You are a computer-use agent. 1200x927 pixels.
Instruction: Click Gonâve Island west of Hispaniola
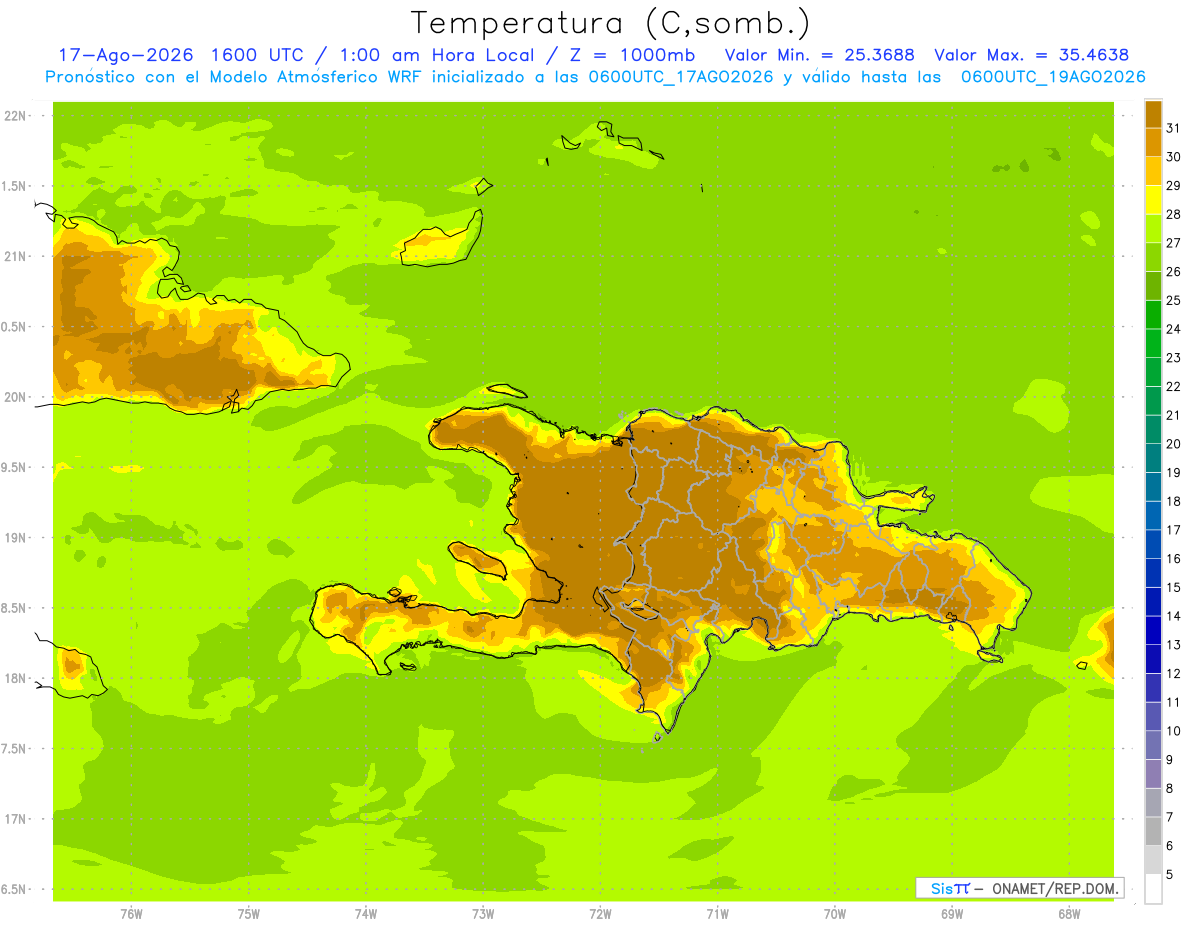click(x=479, y=560)
